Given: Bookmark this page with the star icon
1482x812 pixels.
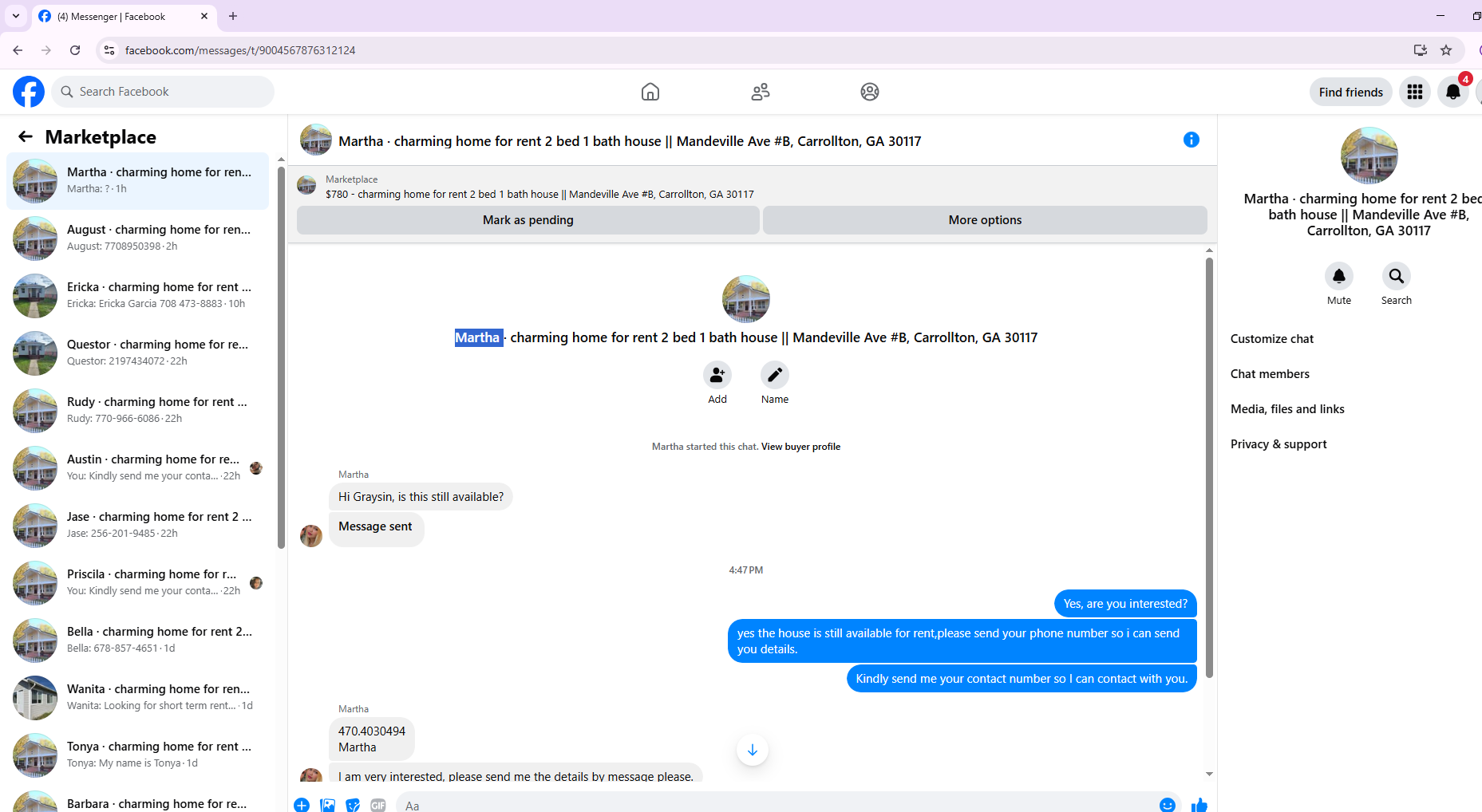Looking at the screenshot, I should pos(1446,50).
